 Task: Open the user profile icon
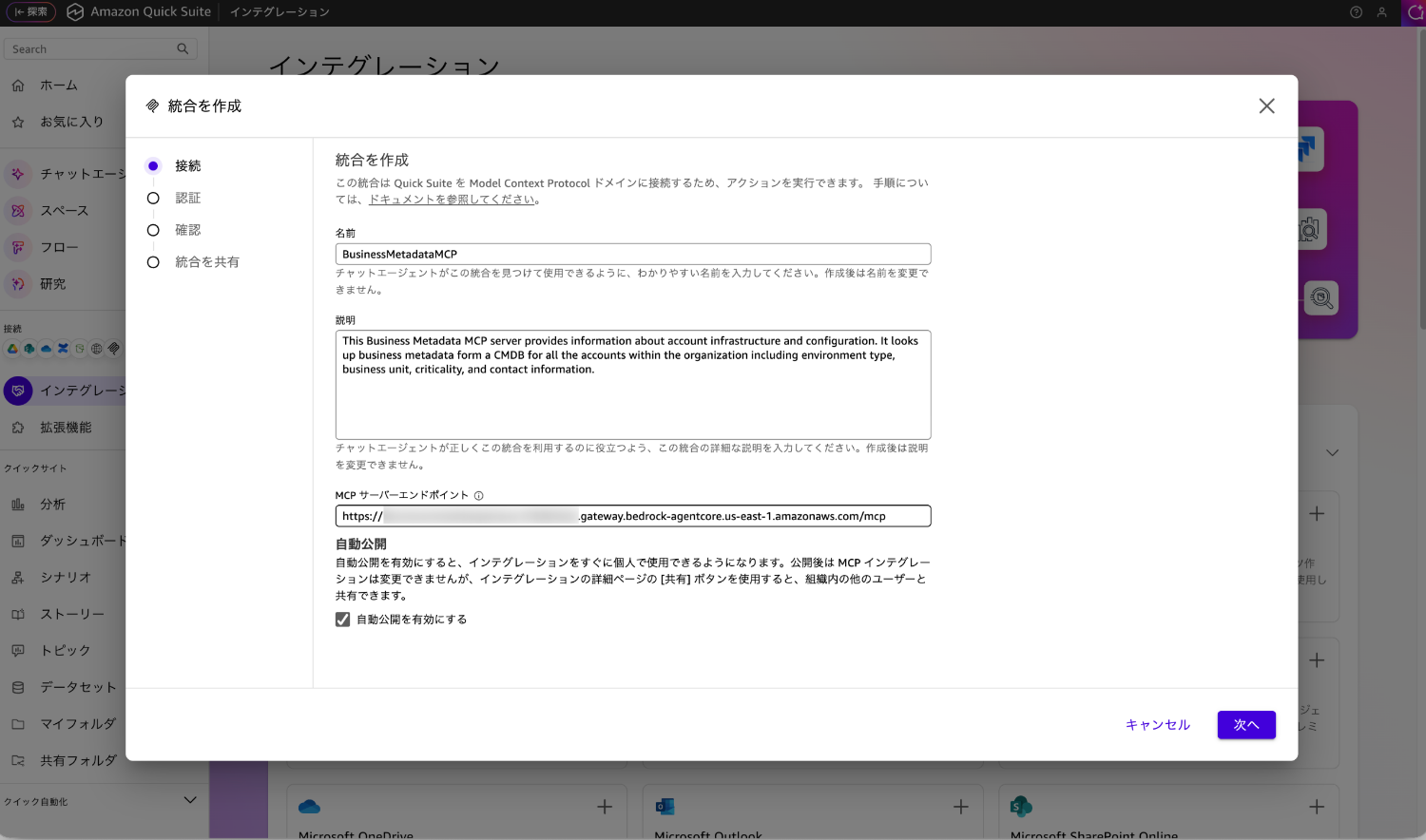point(1382,12)
